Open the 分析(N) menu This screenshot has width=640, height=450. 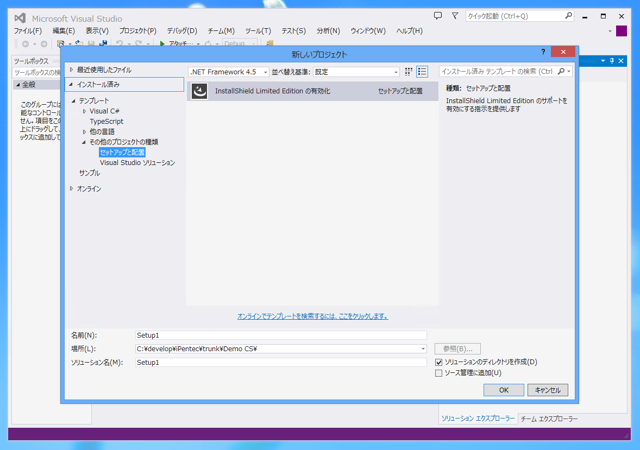click(x=328, y=31)
